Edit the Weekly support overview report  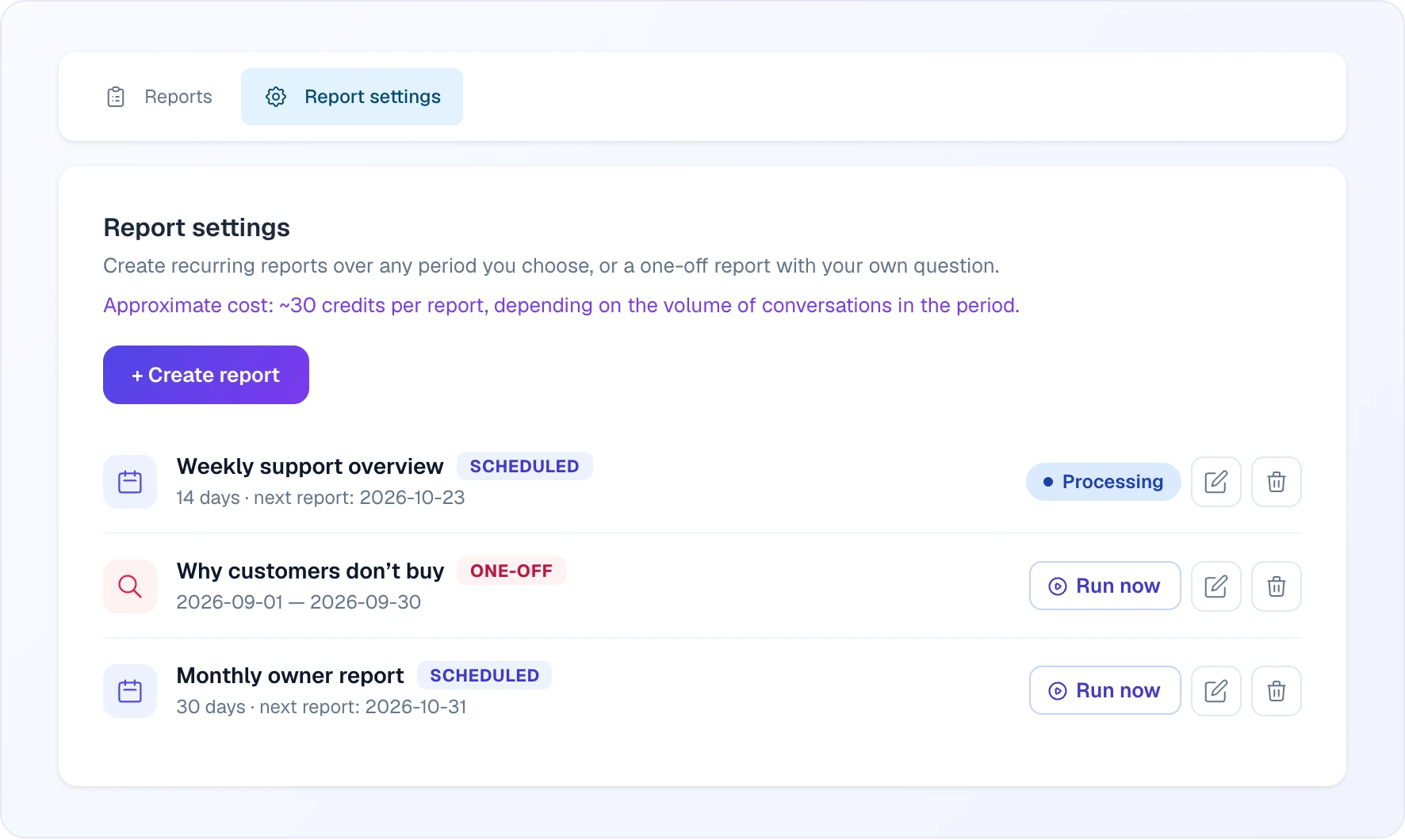(1216, 482)
